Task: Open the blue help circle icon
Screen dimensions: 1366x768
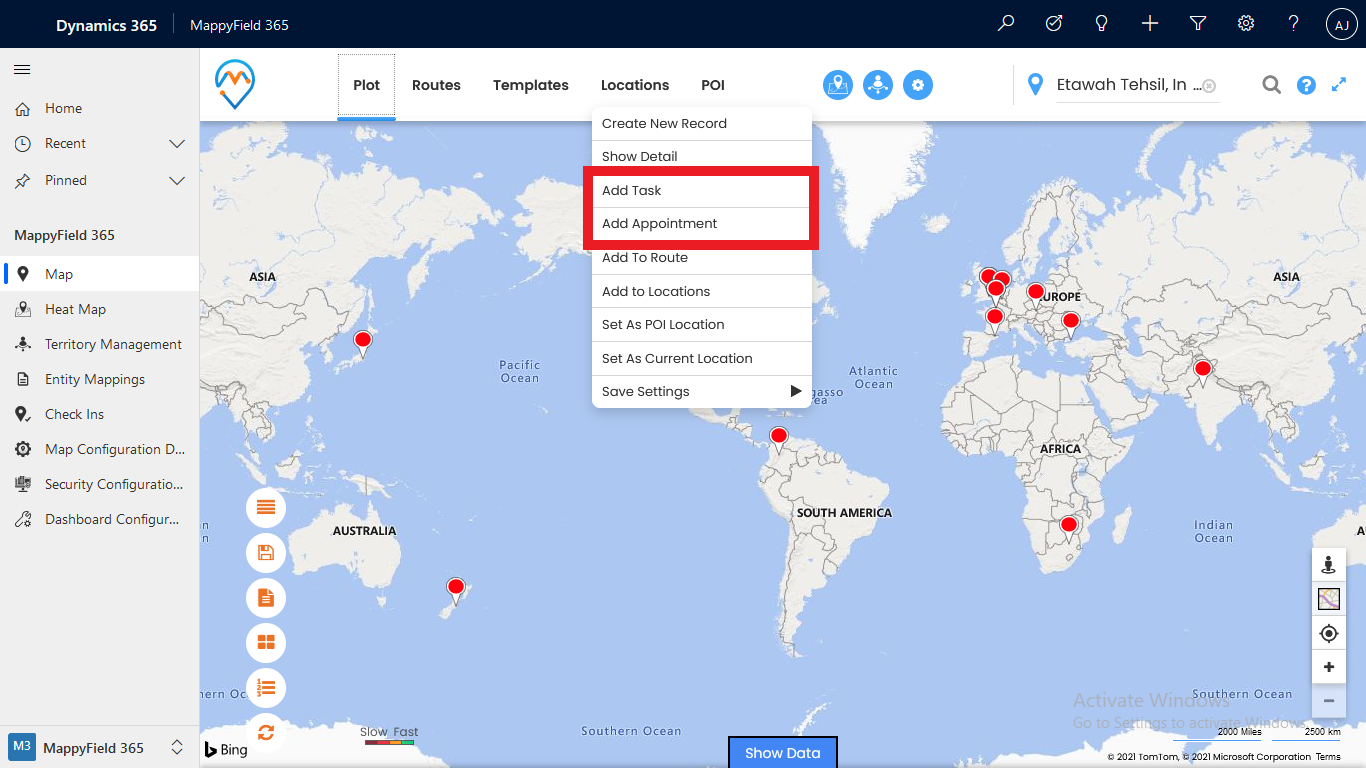Action: (x=1306, y=85)
